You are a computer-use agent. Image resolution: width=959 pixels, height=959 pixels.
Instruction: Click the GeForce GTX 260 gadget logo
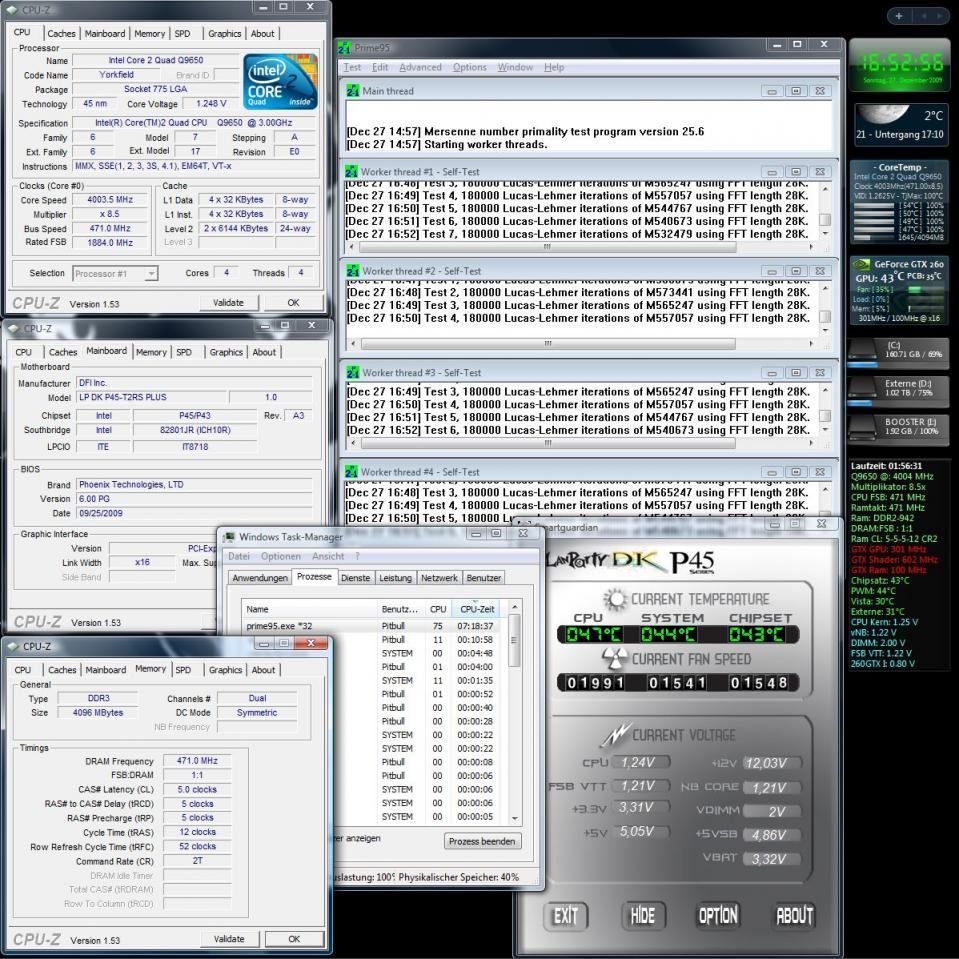point(861,264)
